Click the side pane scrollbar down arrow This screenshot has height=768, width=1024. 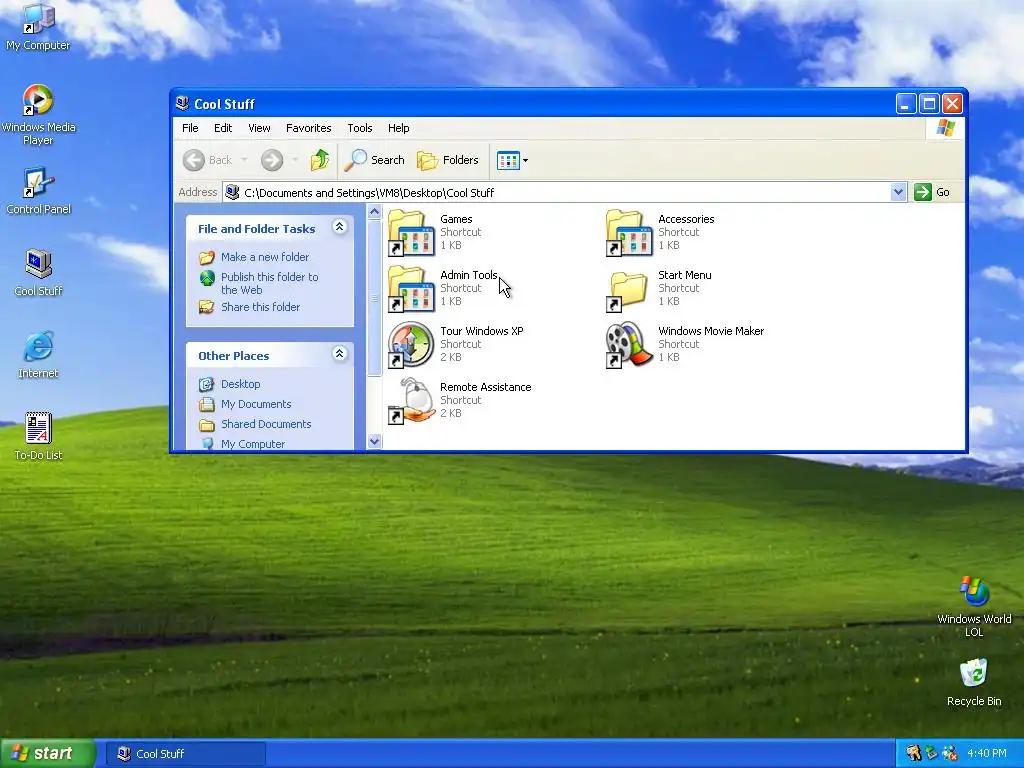pos(374,441)
